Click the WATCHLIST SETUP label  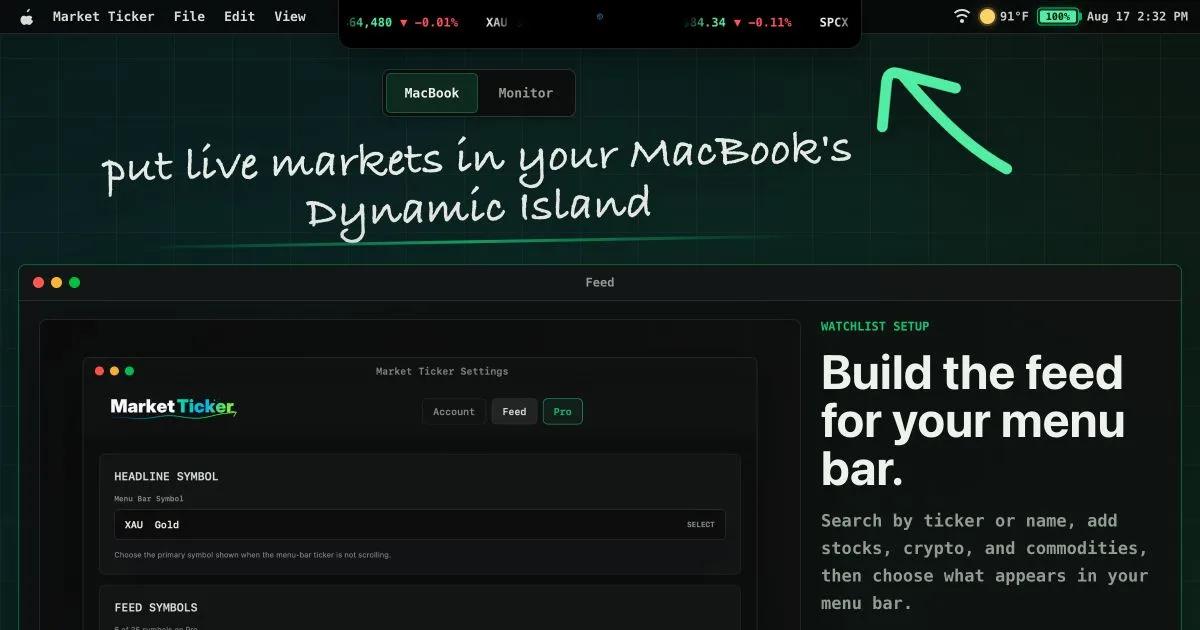[875, 327]
